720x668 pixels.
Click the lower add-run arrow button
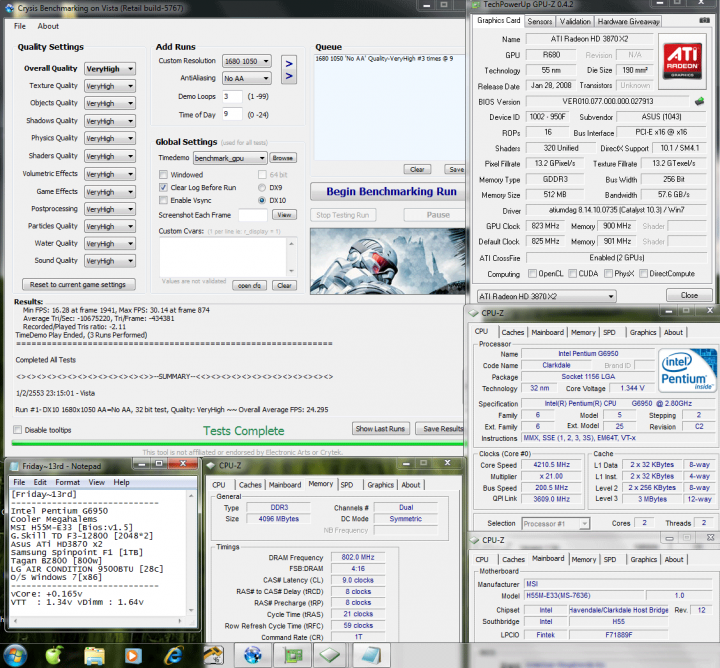click(x=289, y=76)
